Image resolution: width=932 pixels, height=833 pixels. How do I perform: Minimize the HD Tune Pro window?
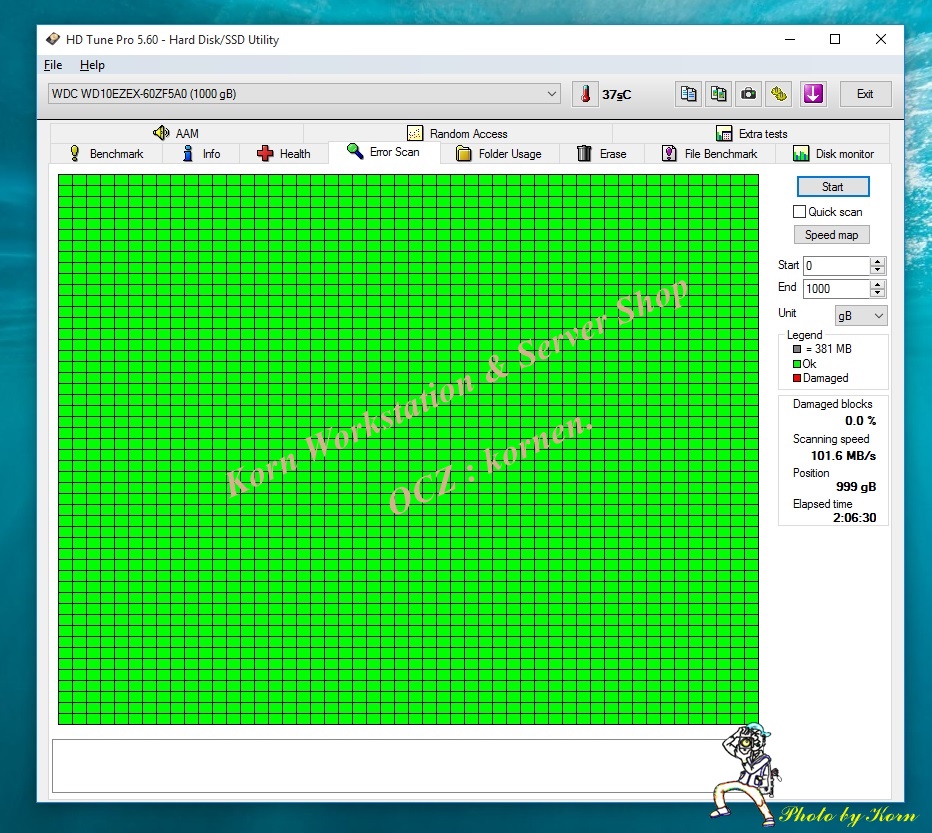[790, 39]
